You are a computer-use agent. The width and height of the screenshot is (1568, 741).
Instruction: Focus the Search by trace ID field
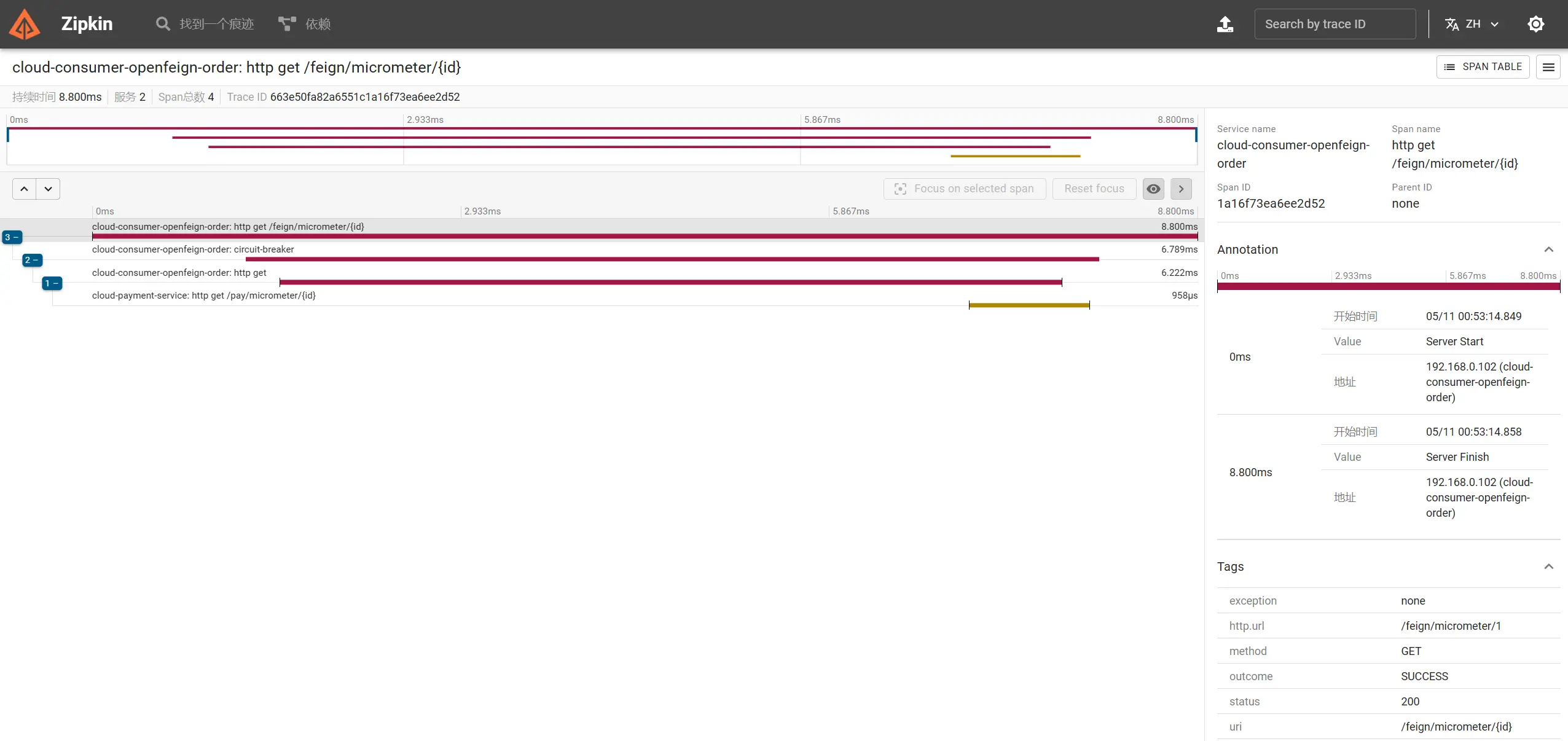point(1335,24)
